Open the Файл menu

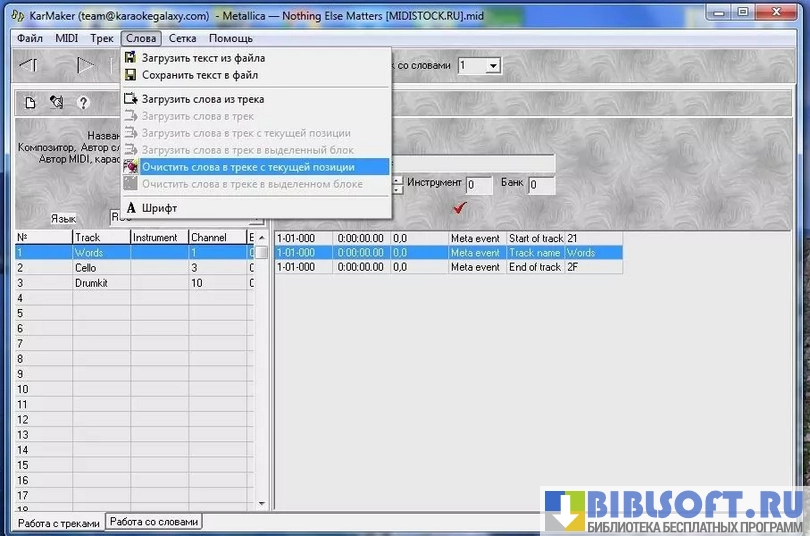tap(30, 38)
